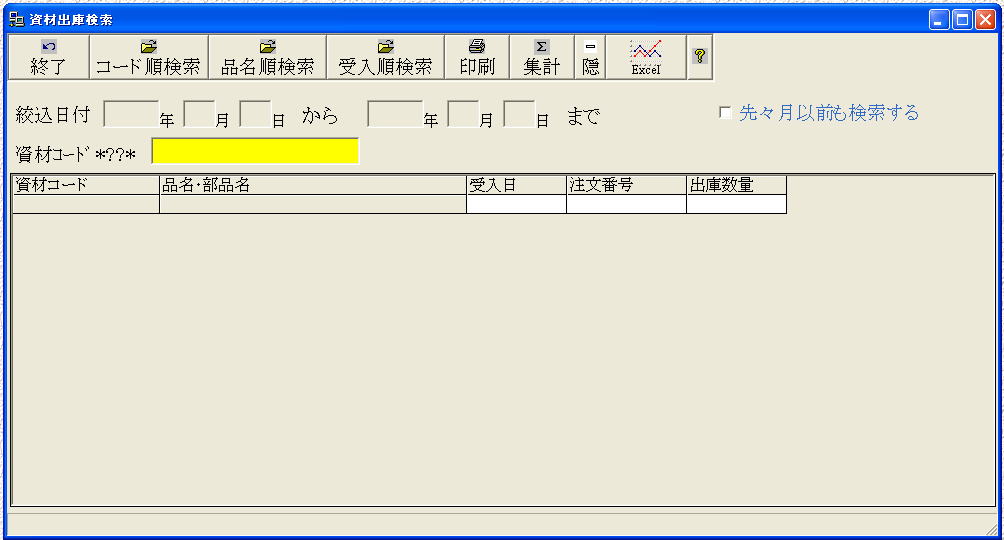
Task: Click the window system icon beside 資材出庫検索
Action: click(x=17, y=20)
